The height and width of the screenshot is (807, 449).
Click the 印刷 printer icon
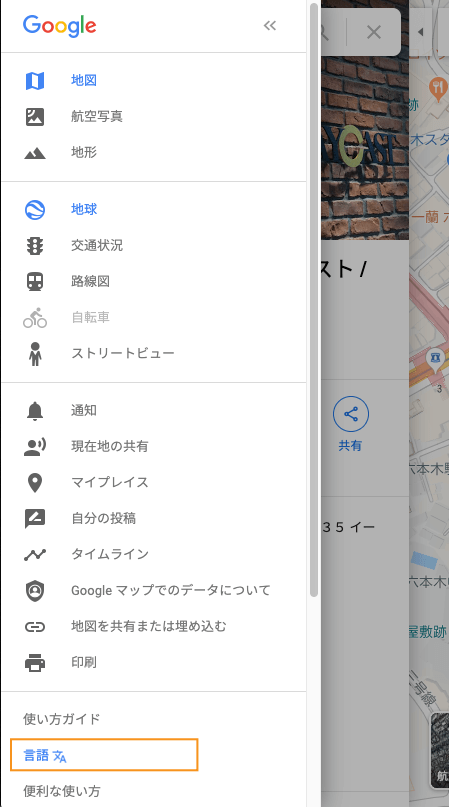click(x=35, y=663)
